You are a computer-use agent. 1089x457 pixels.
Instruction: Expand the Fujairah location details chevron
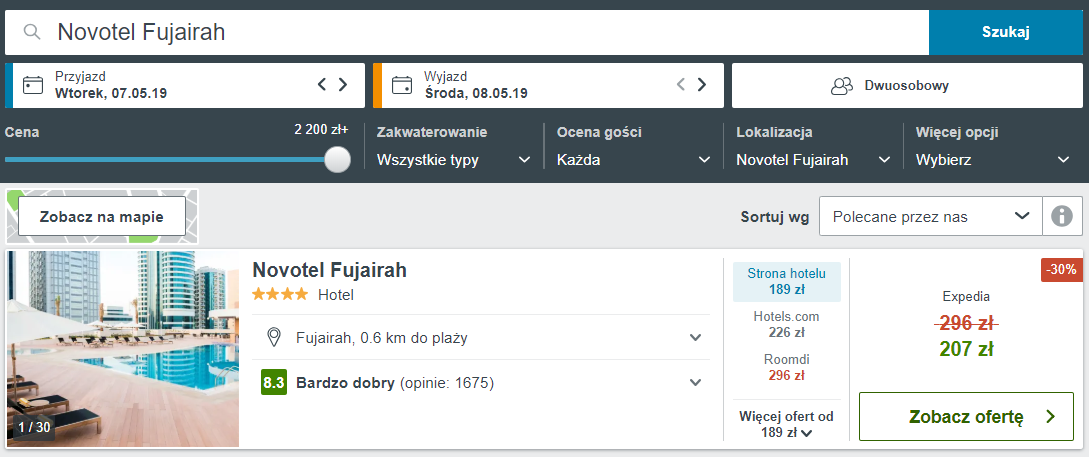695,338
